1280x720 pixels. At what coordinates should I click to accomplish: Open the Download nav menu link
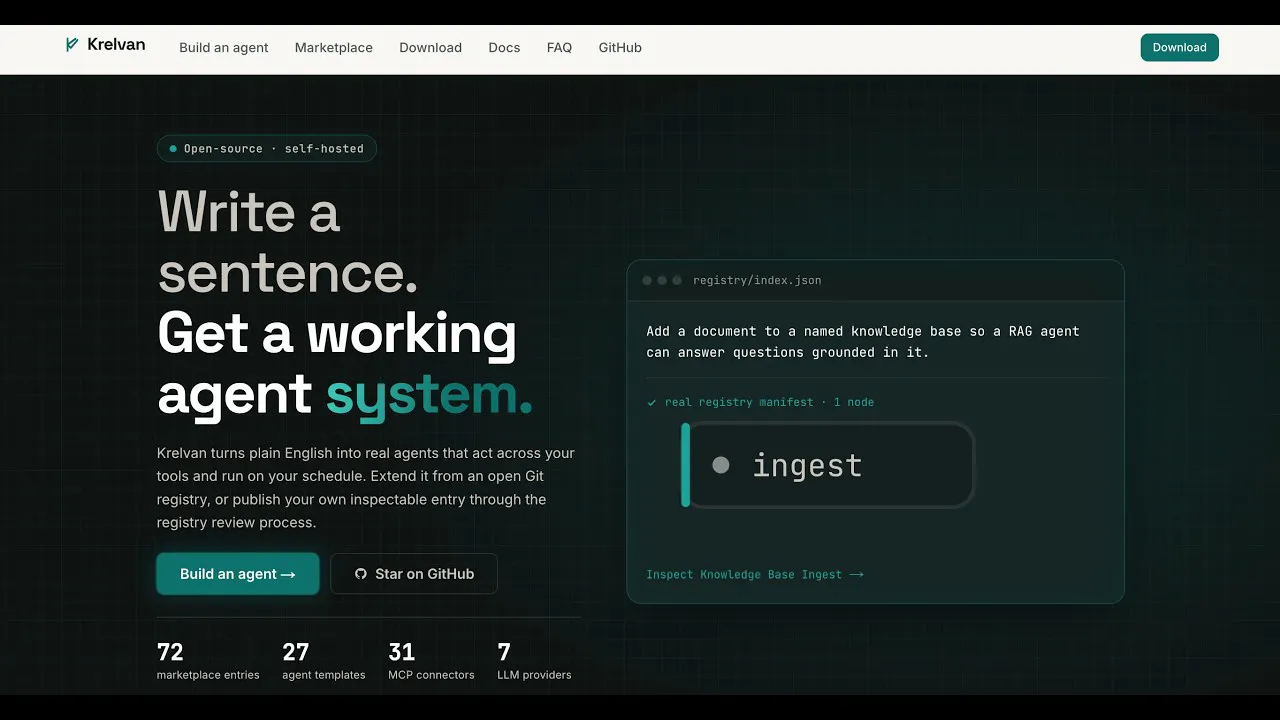430,47
